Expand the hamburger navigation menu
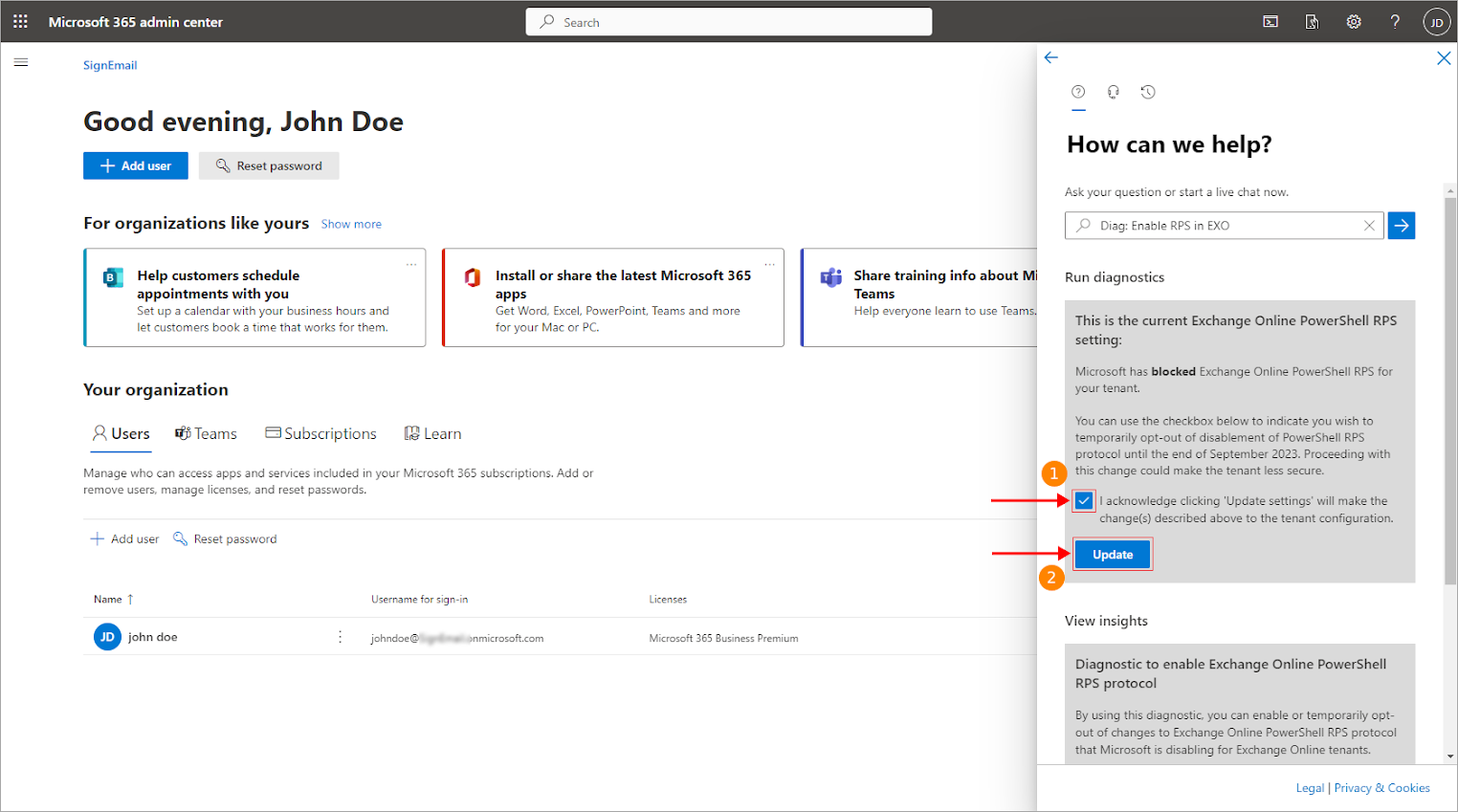 coord(21,63)
